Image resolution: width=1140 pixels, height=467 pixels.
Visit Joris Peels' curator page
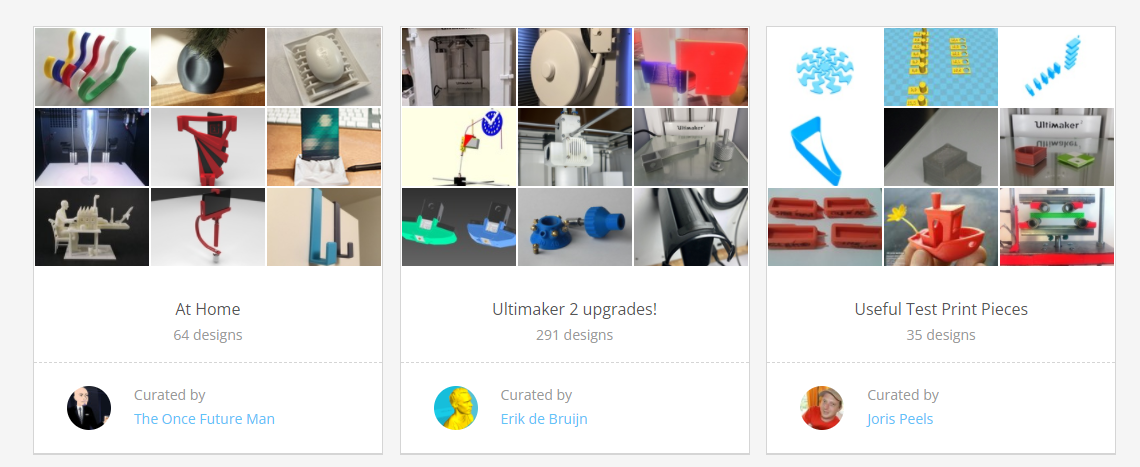coord(900,419)
